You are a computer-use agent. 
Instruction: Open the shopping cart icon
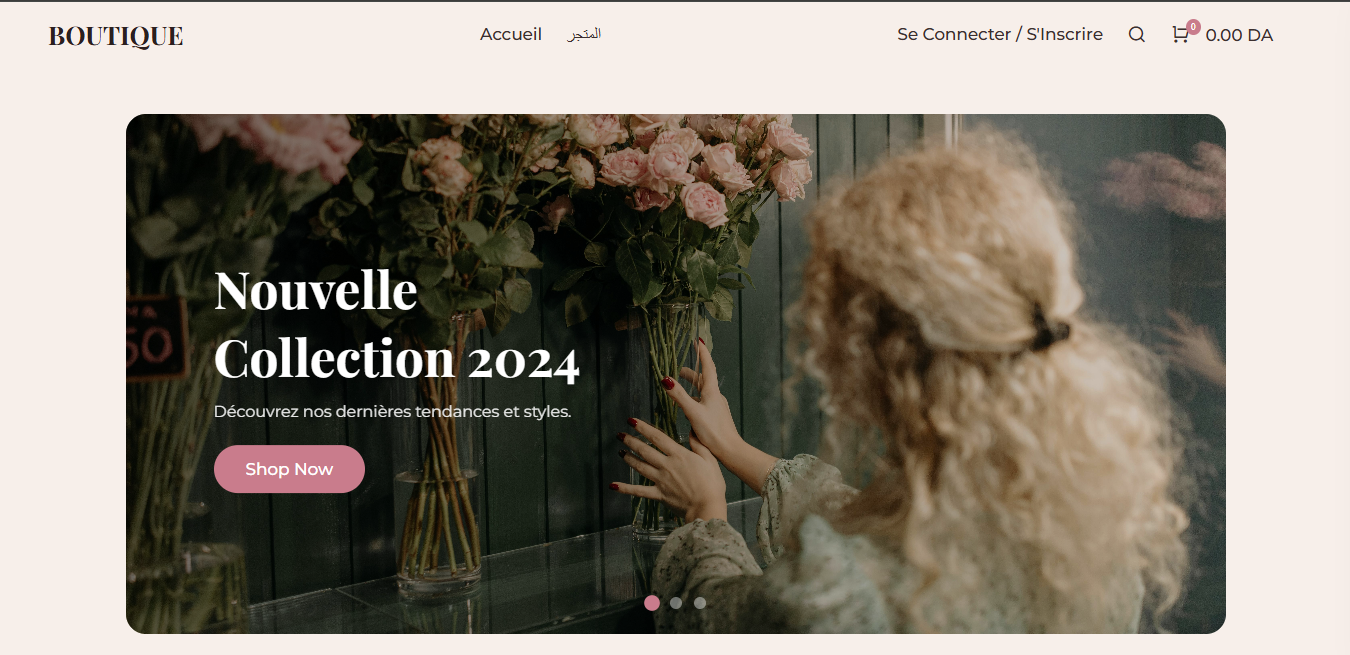[1180, 35]
